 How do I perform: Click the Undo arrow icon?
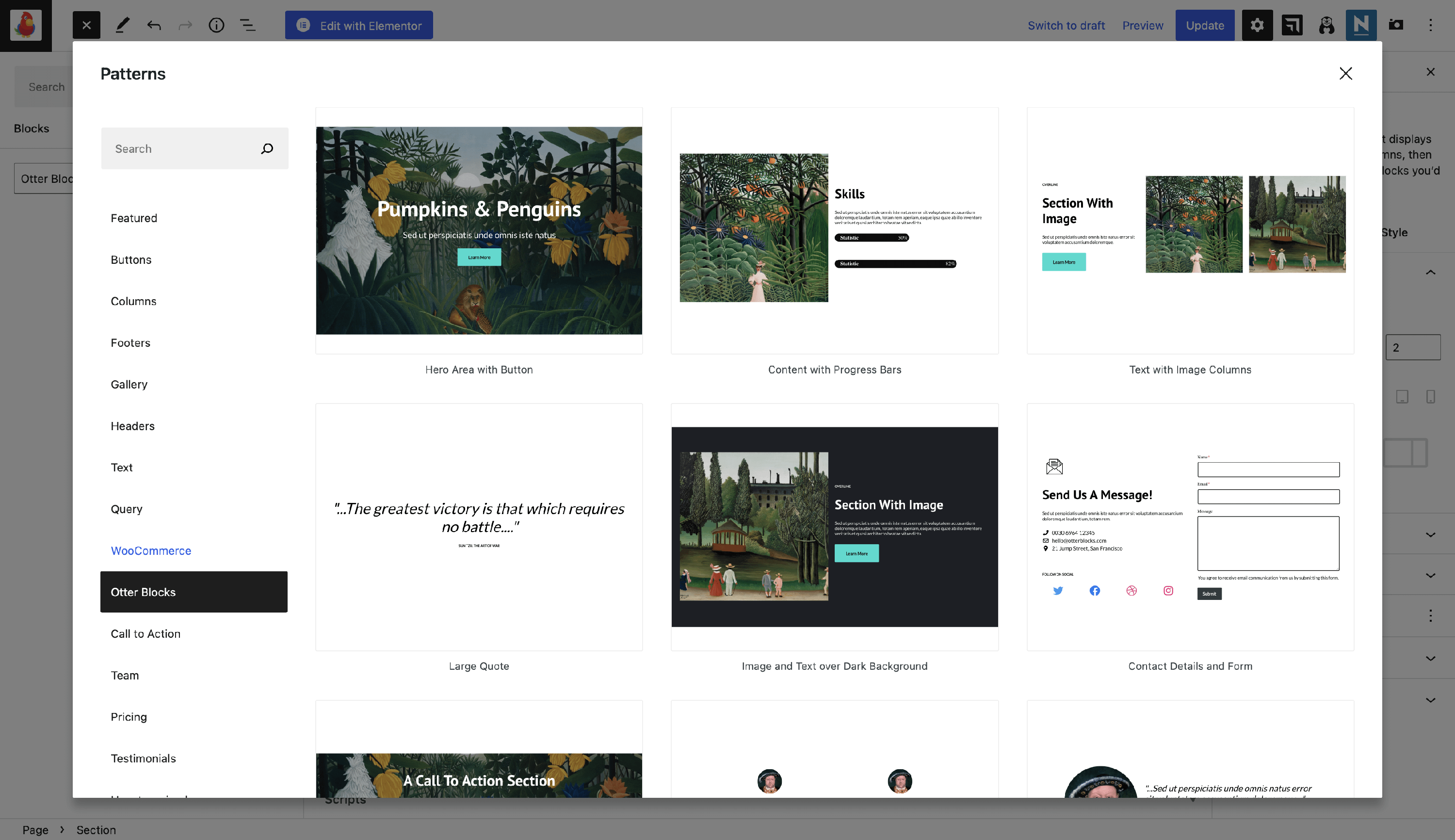point(153,25)
